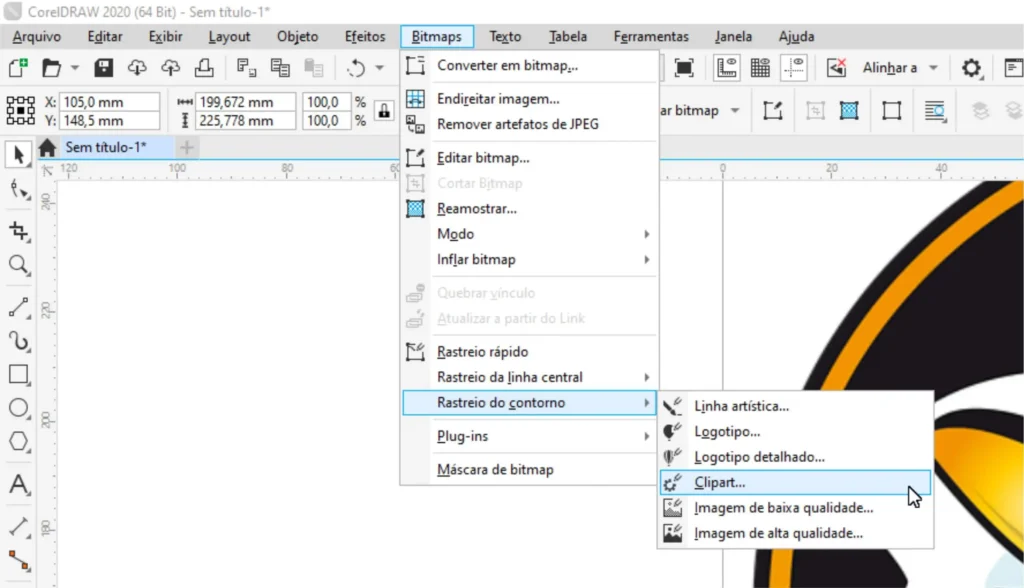Choose Reamostrar... entry

point(529,208)
